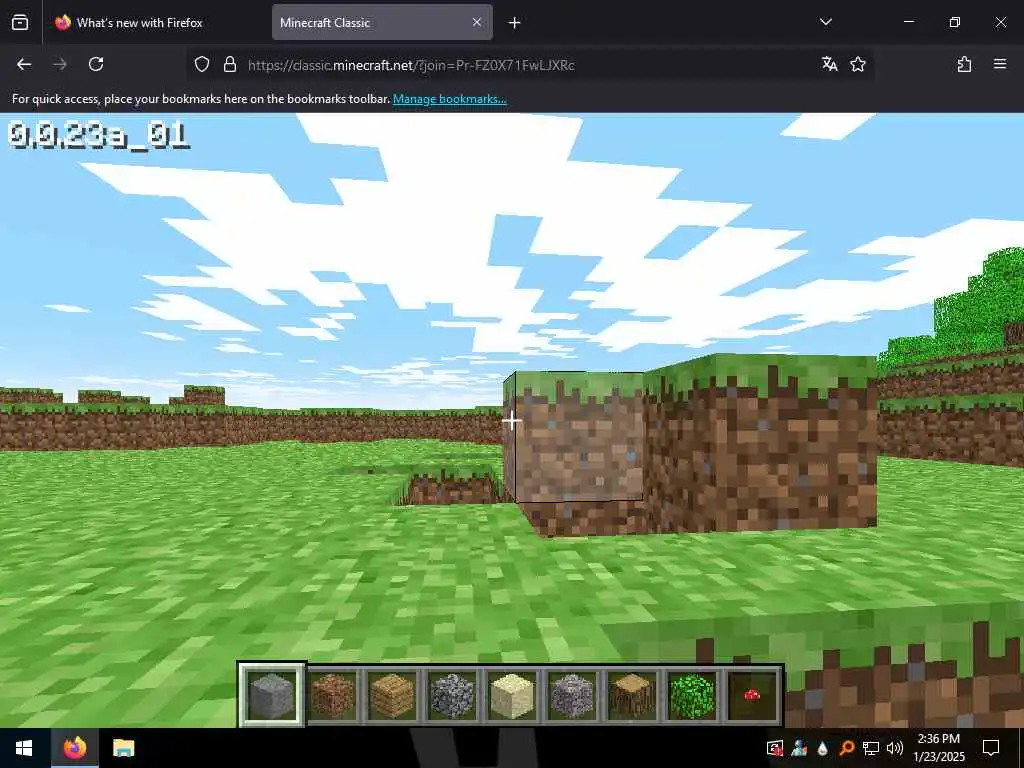The width and height of the screenshot is (1024, 768).
Task: Close the Minecraft Classic tab
Action: pyautogui.click(x=477, y=22)
